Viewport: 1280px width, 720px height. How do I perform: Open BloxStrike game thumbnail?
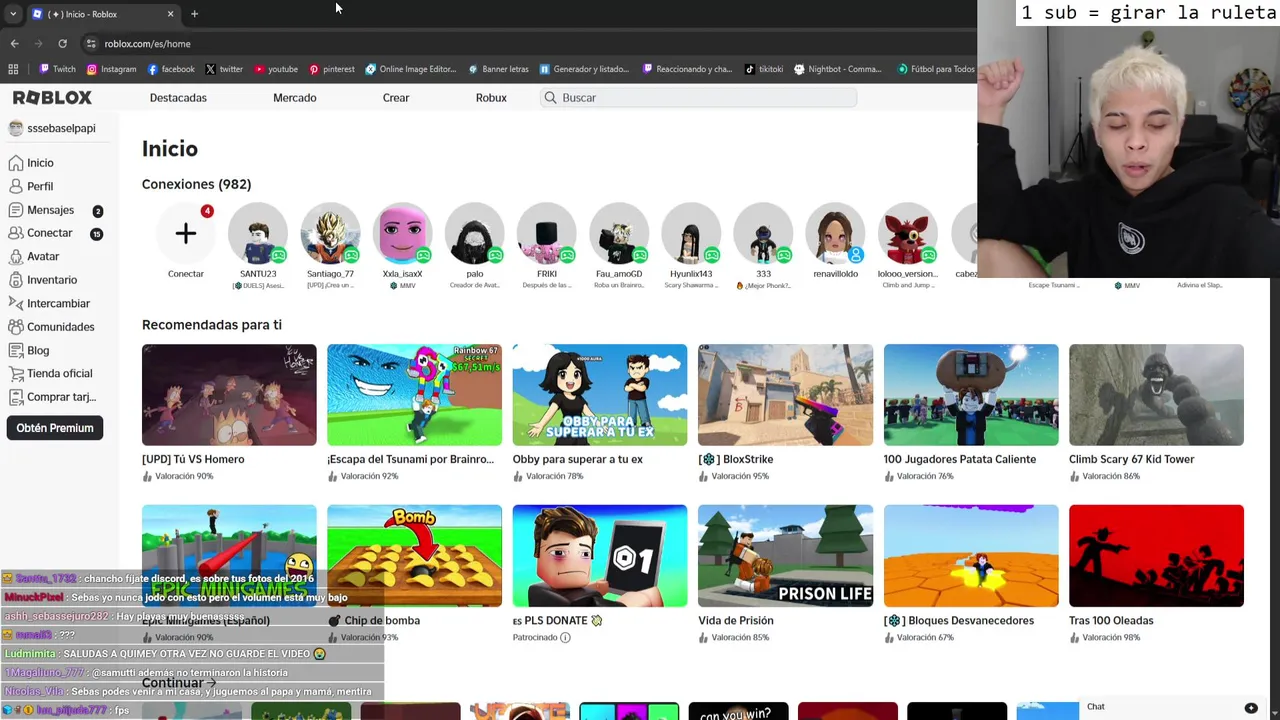pos(785,395)
